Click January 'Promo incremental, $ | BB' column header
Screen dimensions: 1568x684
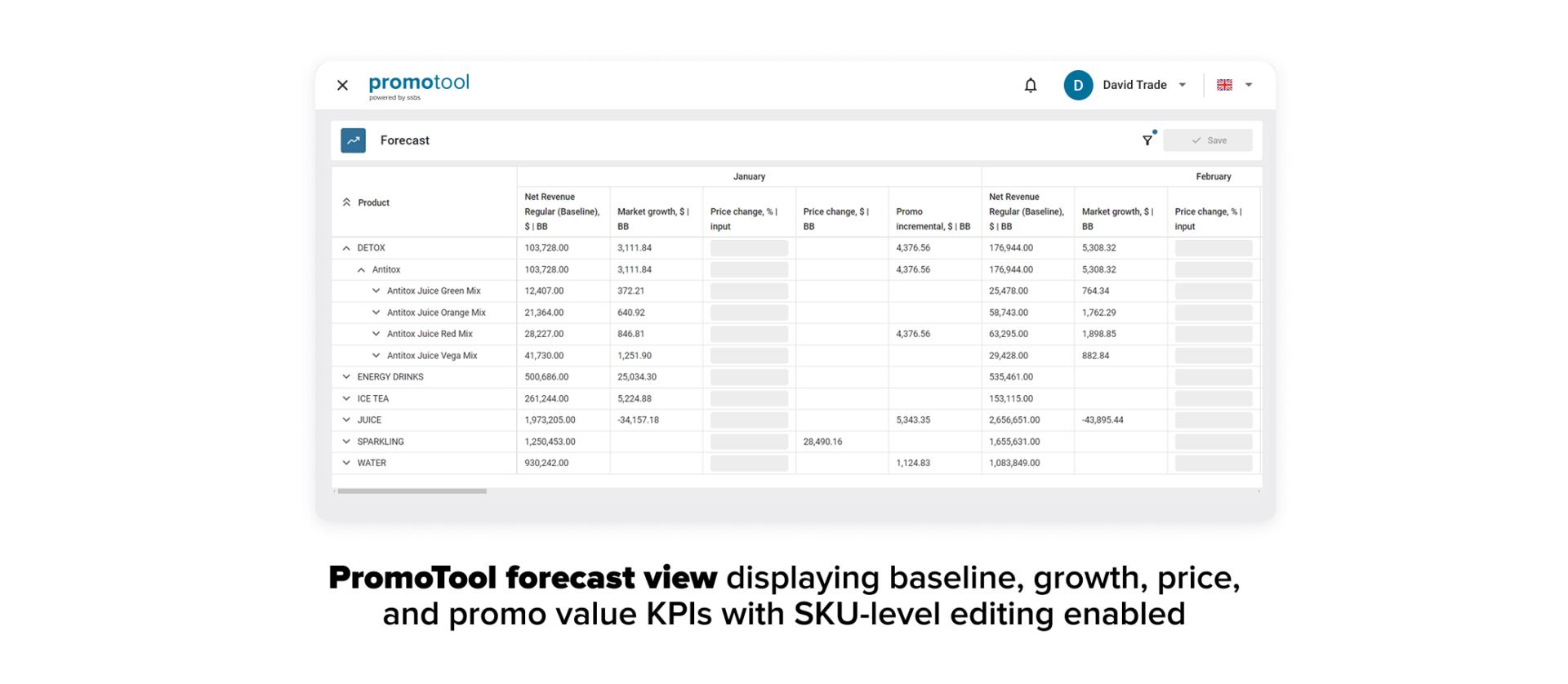coord(933,219)
